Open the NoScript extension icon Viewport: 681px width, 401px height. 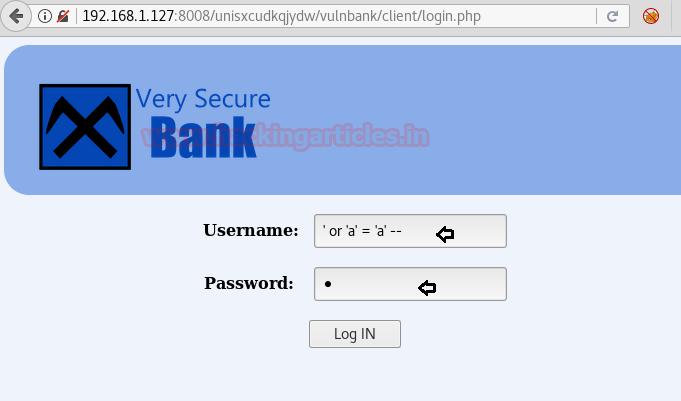tap(651, 17)
